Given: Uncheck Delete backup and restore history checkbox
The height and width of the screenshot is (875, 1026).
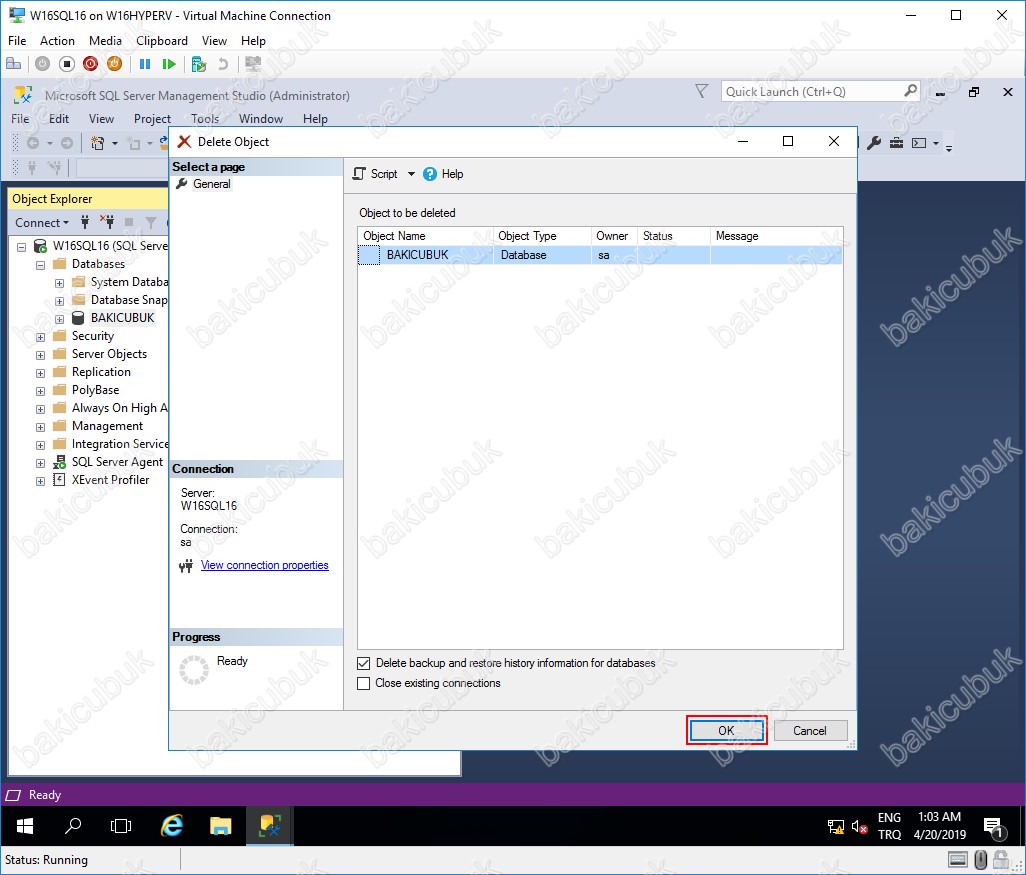Looking at the screenshot, I should (364, 663).
